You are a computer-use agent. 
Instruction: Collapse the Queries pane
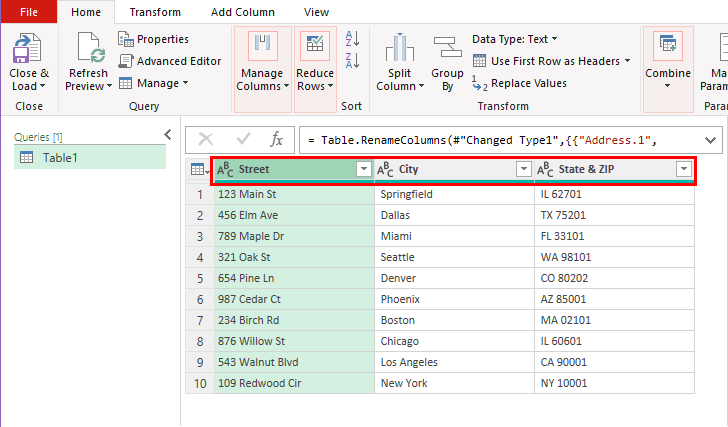[168, 135]
